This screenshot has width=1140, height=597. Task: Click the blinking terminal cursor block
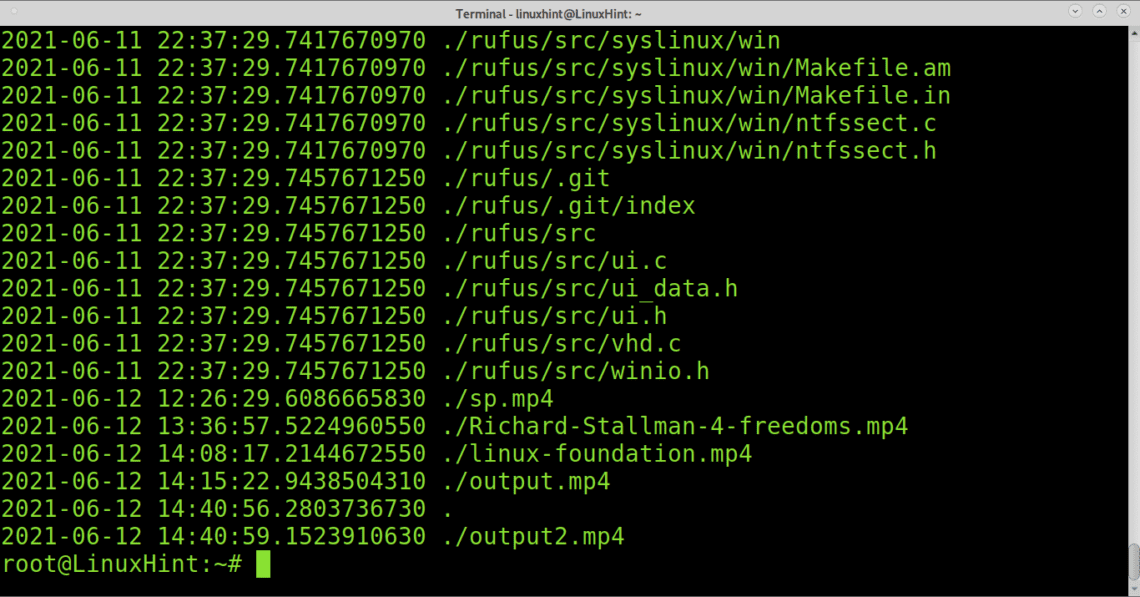tap(264, 563)
